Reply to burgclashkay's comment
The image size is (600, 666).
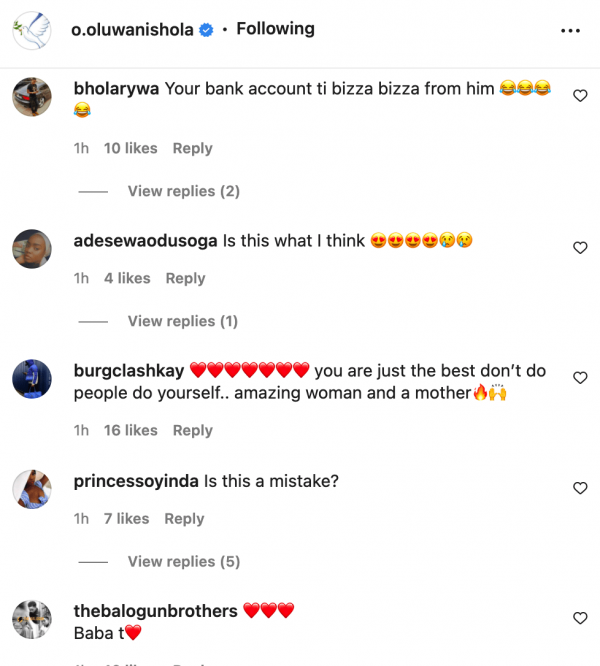click(192, 430)
